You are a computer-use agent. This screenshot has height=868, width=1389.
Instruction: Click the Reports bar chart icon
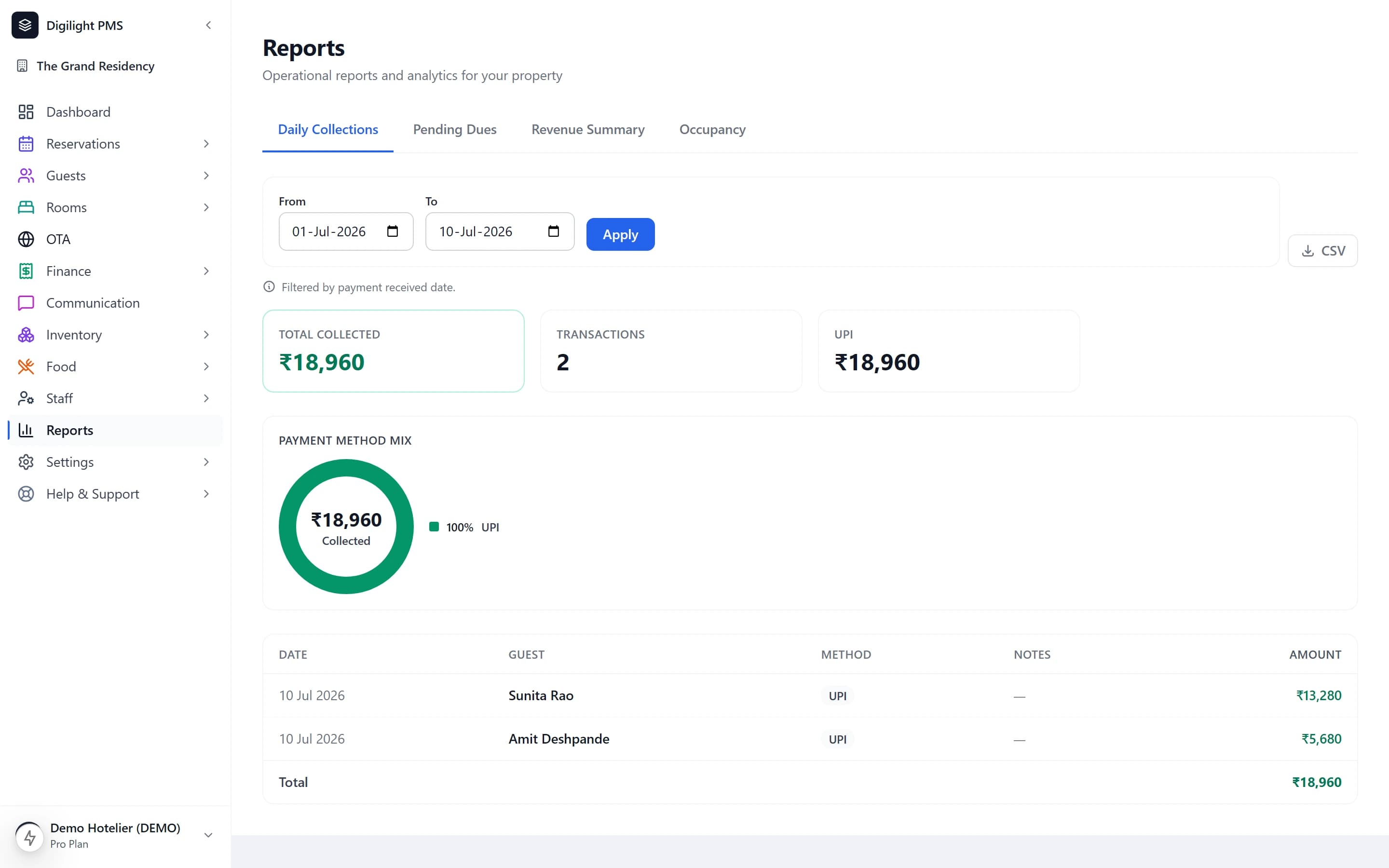coord(26,430)
